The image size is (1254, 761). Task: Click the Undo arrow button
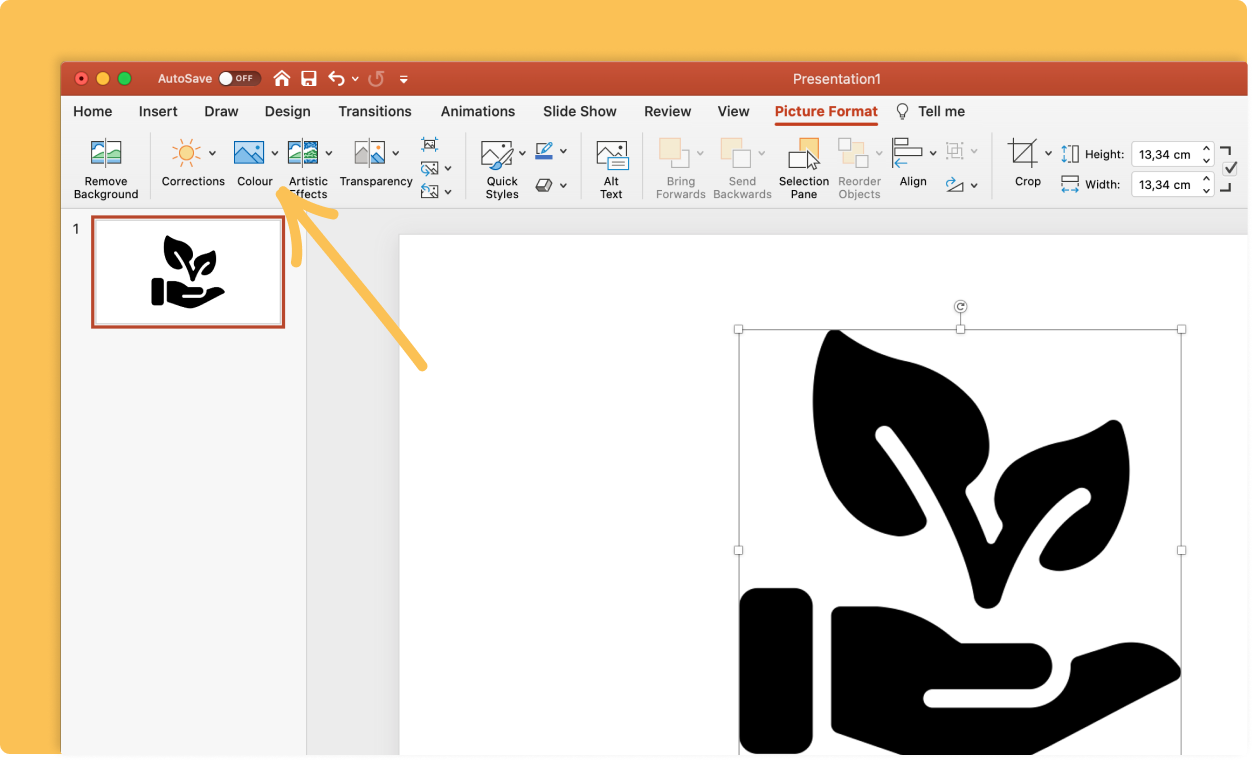tap(338, 78)
